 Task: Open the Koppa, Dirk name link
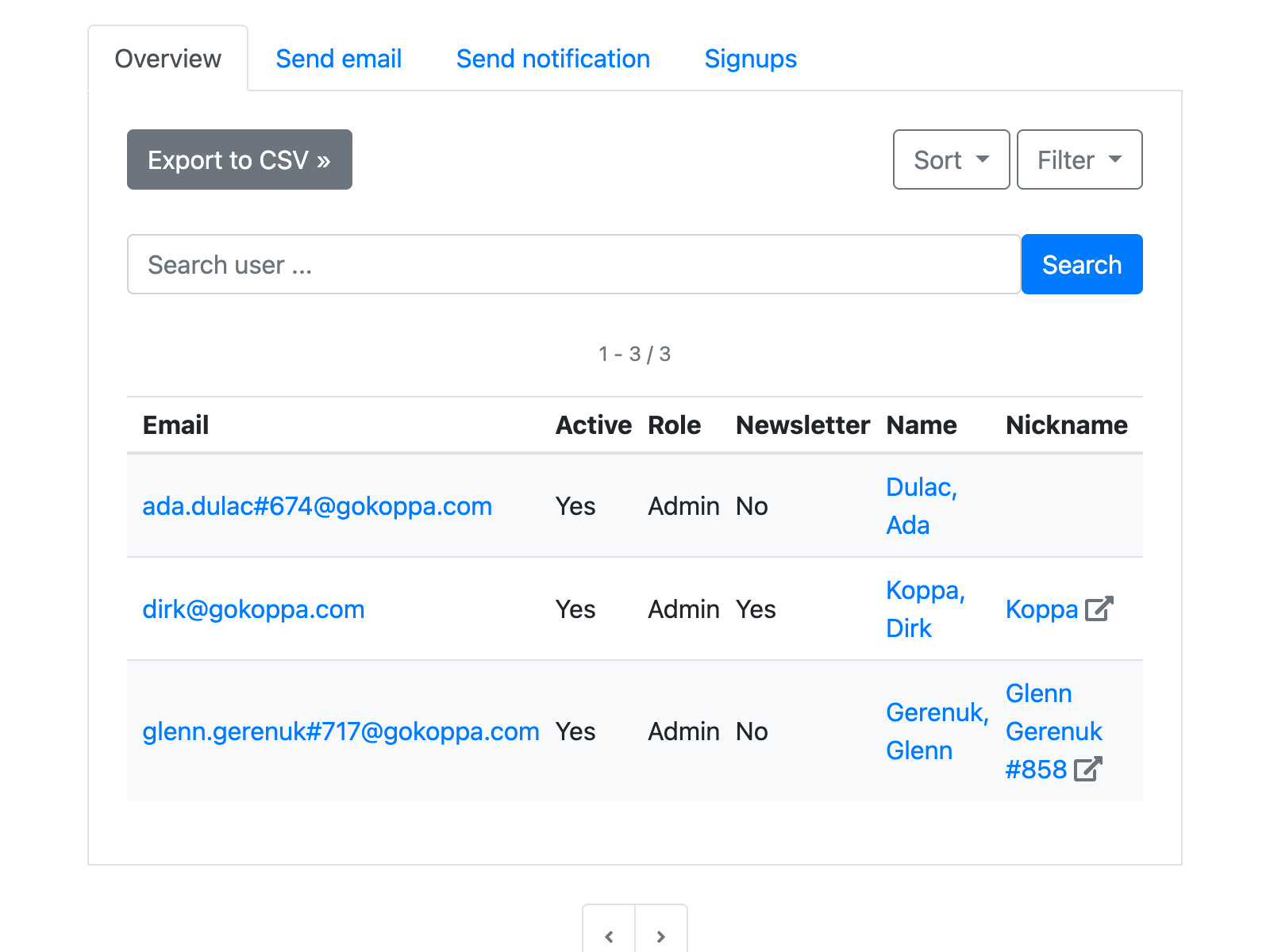[925, 609]
